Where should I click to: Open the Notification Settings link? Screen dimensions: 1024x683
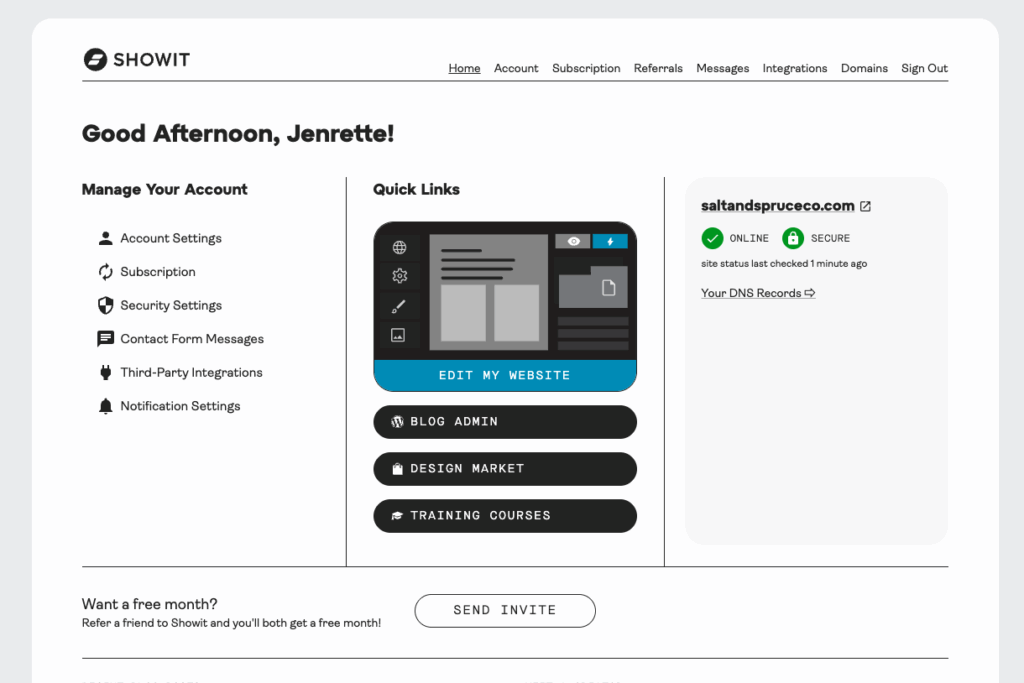coord(180,406)
